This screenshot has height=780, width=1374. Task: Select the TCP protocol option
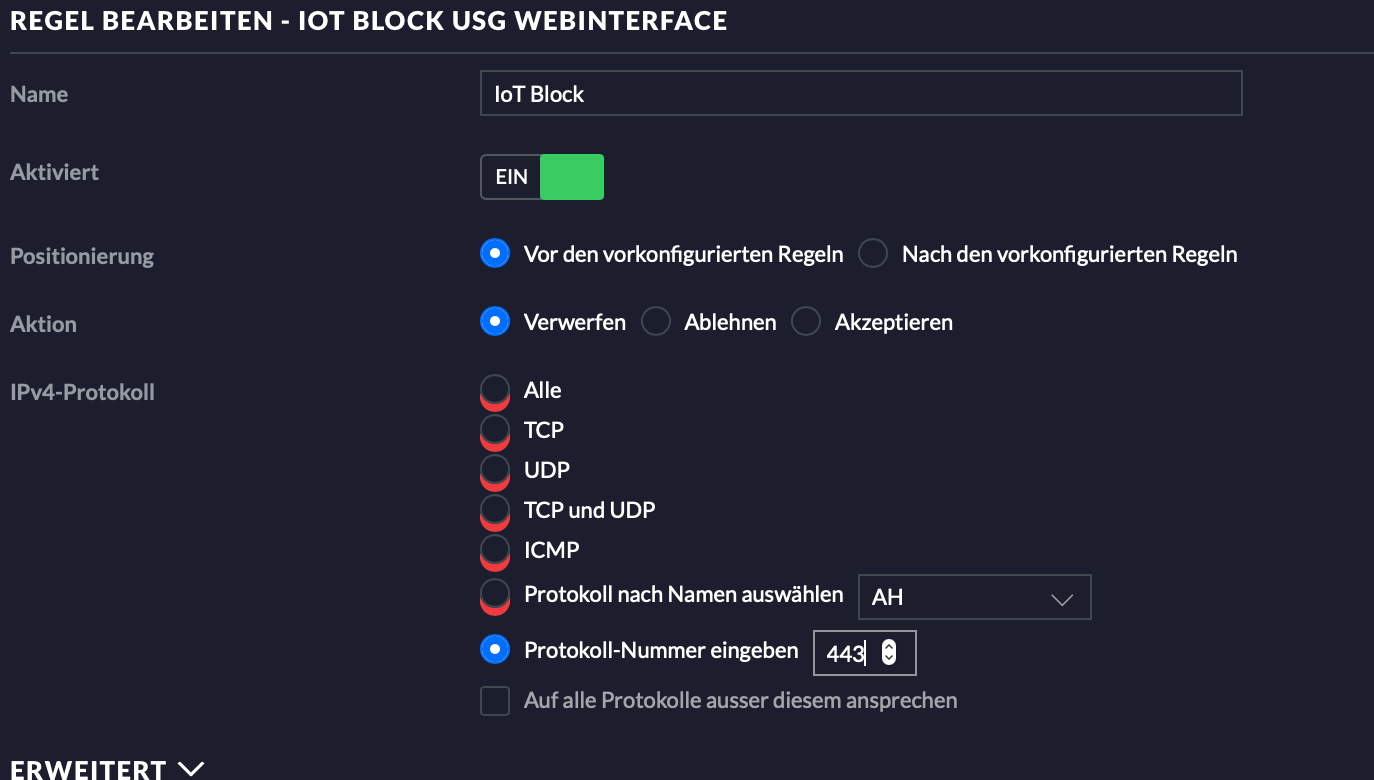coord(495,430)
